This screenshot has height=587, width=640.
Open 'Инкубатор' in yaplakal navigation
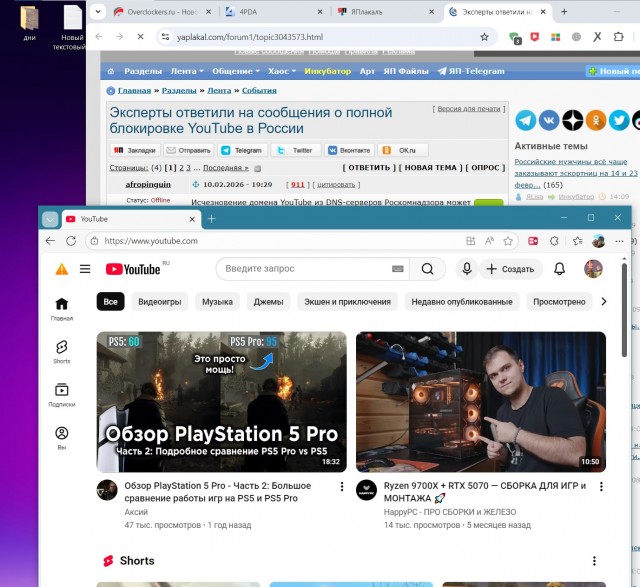point(327,71)
